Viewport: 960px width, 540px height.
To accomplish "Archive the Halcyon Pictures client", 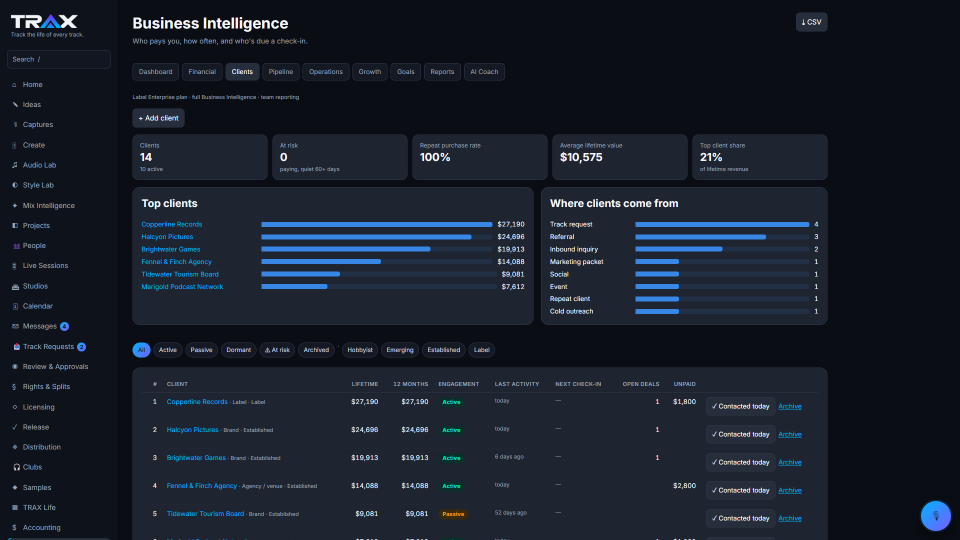I will click(x=790, y=435).
